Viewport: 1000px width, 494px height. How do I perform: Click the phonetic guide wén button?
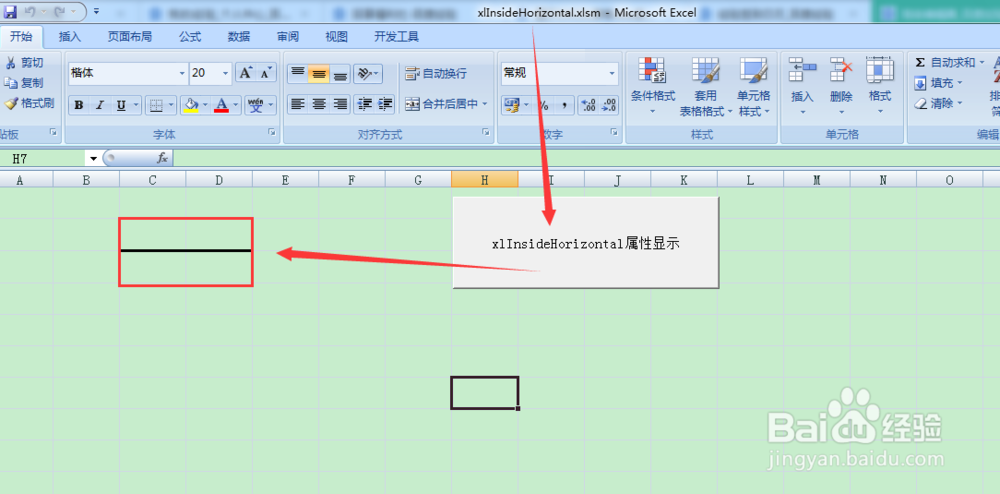[x=256, y=105]
